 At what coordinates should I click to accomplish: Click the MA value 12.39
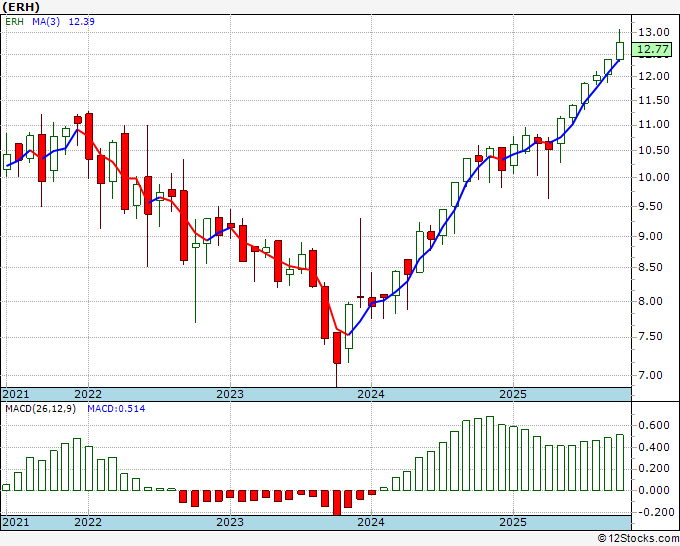[82, 22]
